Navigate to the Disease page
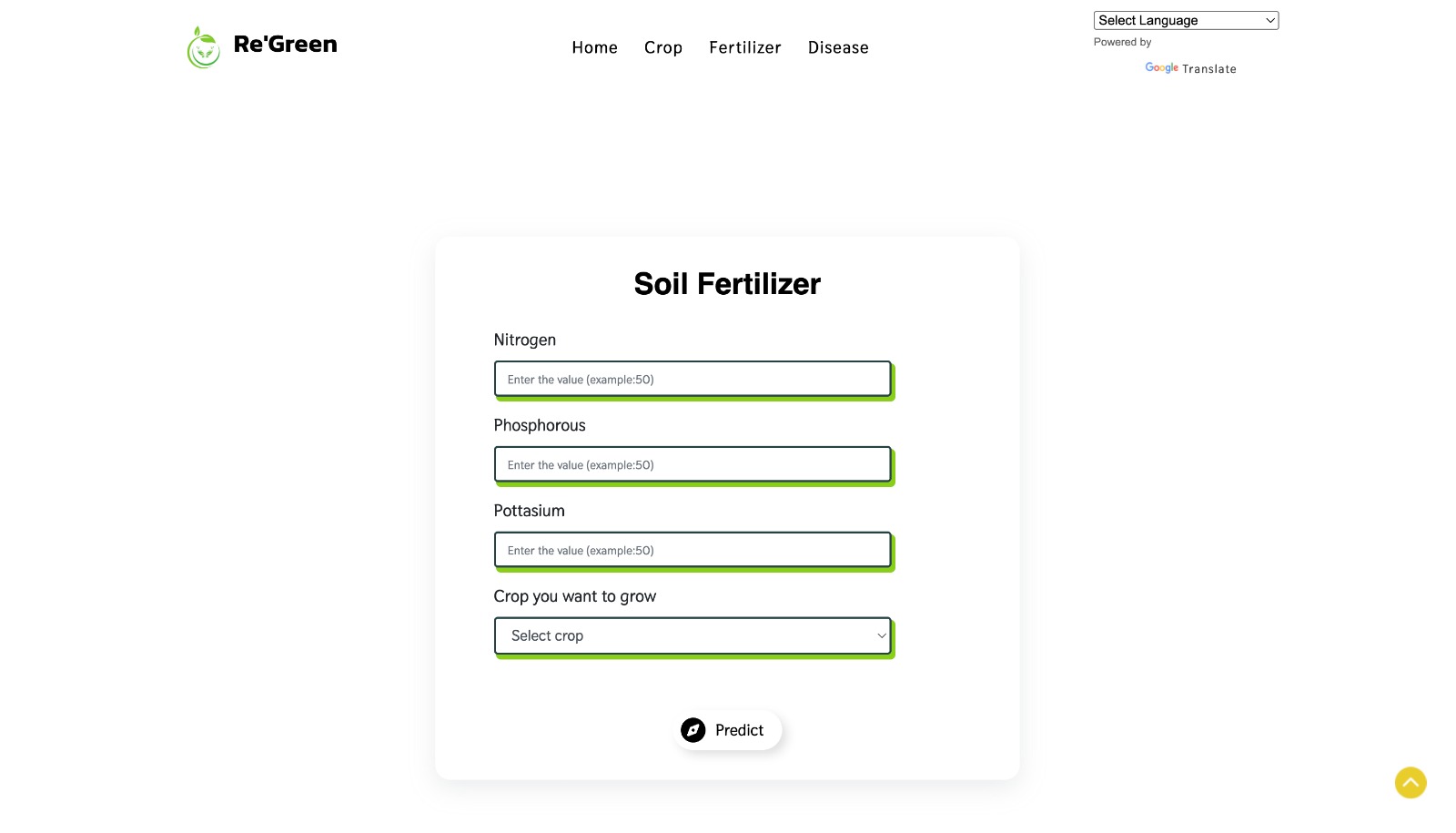The width and height of the screenshot is (1456, 833). (x=838, y=47)
